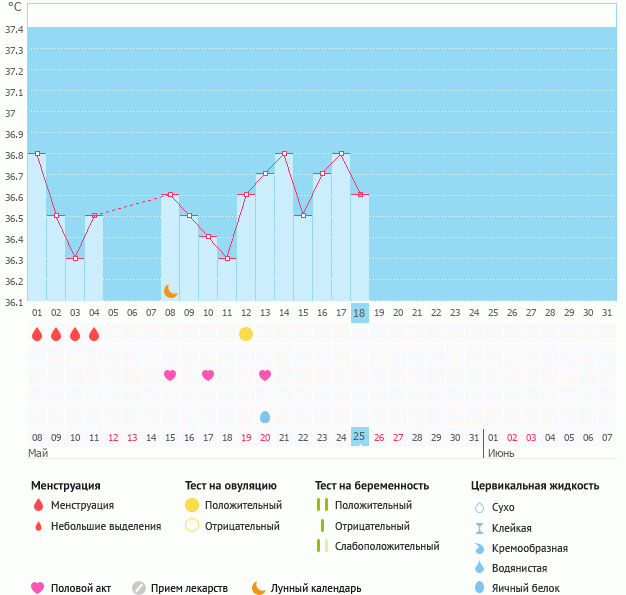626x595 pixels.
Task: Click the blue egg-white fluid drop on day 13
Action: click(x=265, y=416)
